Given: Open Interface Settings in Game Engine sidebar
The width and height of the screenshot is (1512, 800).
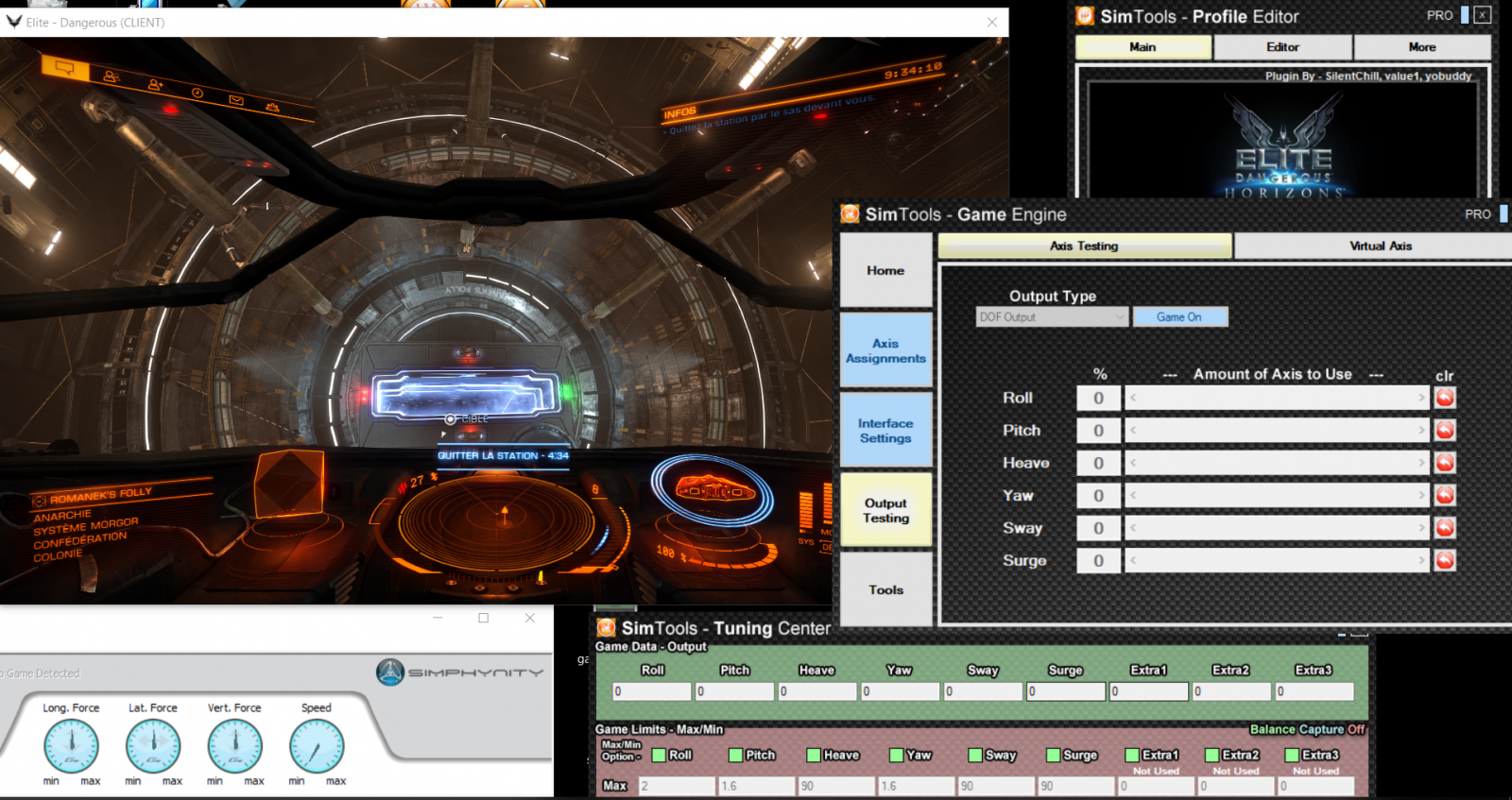Looking at the screenshot, I should click(885, 431).
